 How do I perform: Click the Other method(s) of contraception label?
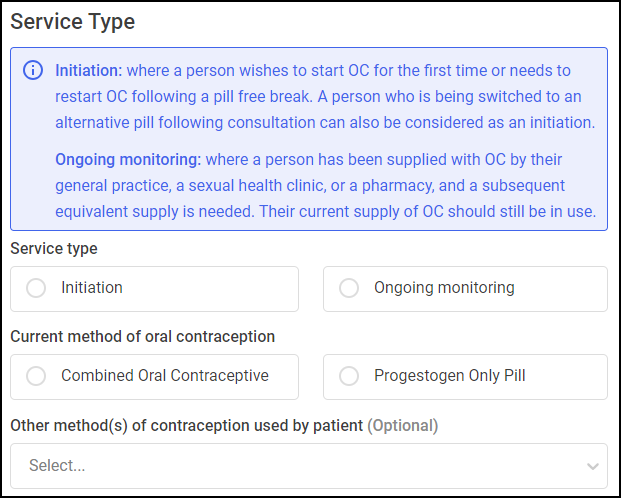click(x=187, y=425)
